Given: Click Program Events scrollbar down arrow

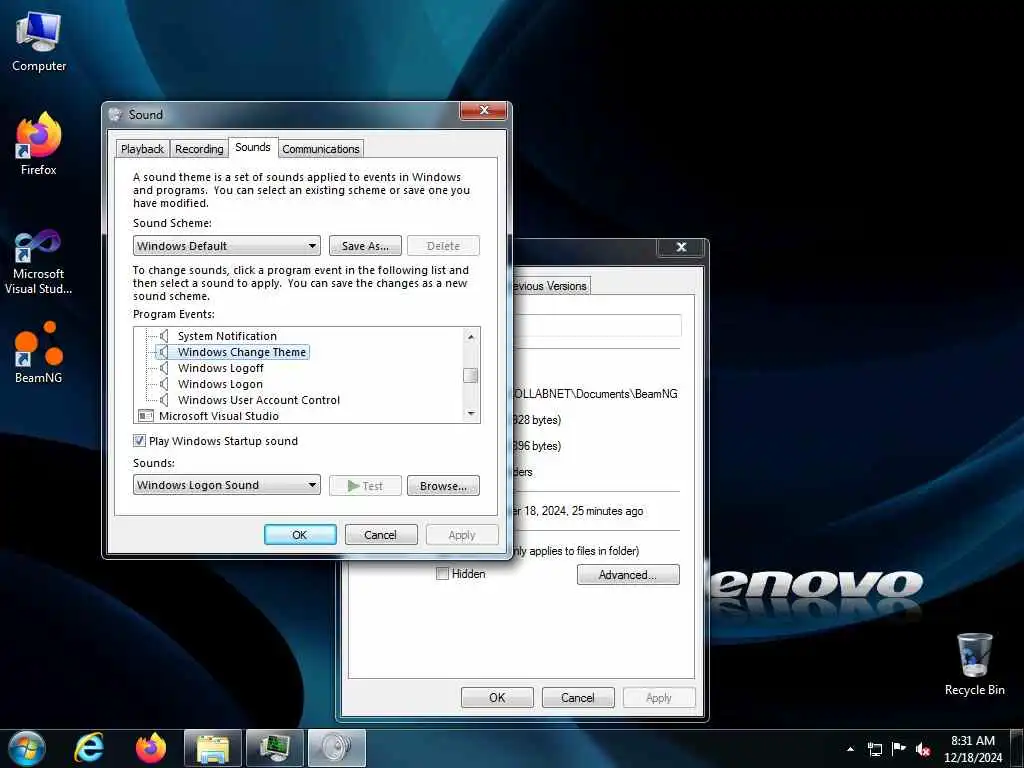Looking at the screenshot, I should pos(470,413).
